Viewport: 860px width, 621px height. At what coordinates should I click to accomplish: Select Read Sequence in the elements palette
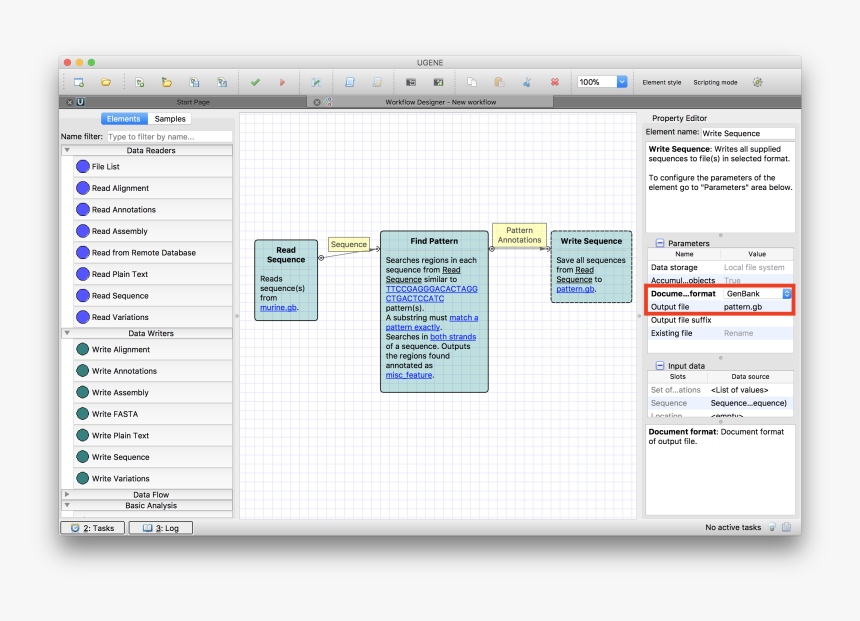tap(153, 296)
